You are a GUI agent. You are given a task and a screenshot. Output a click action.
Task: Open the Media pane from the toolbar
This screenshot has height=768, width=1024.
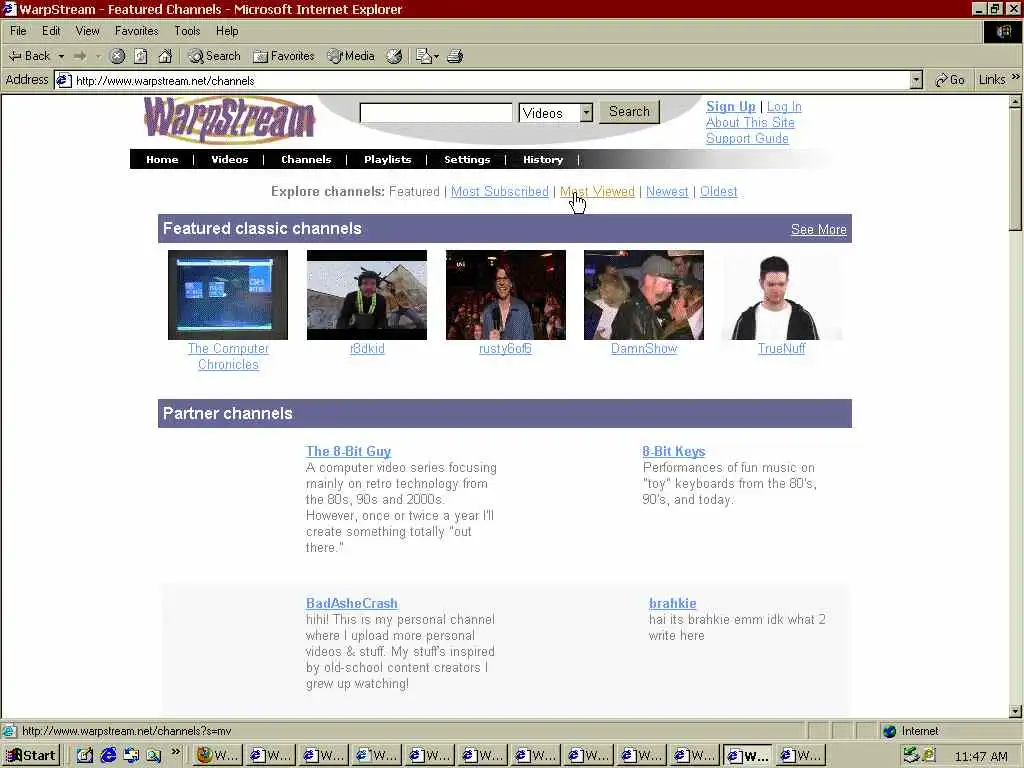[x=351, y=56]
